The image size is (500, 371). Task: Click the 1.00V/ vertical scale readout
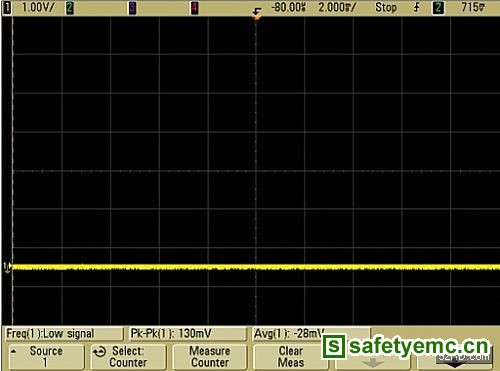[37, 7]
